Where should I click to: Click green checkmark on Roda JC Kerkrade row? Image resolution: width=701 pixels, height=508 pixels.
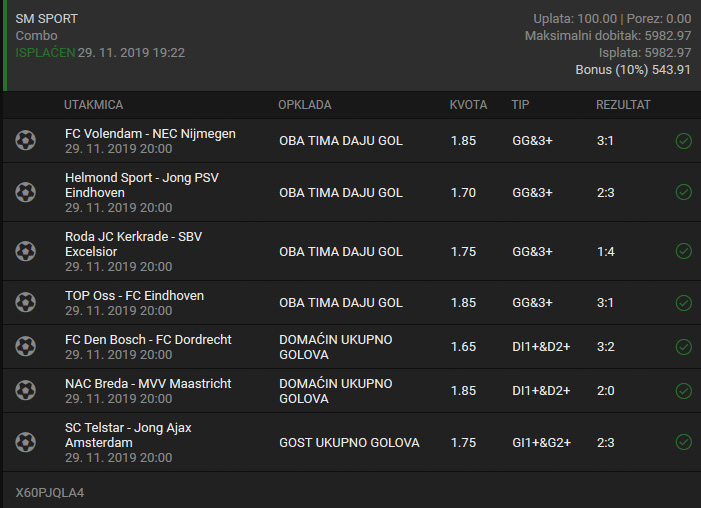pyautogui.click(x=684, y=251)
